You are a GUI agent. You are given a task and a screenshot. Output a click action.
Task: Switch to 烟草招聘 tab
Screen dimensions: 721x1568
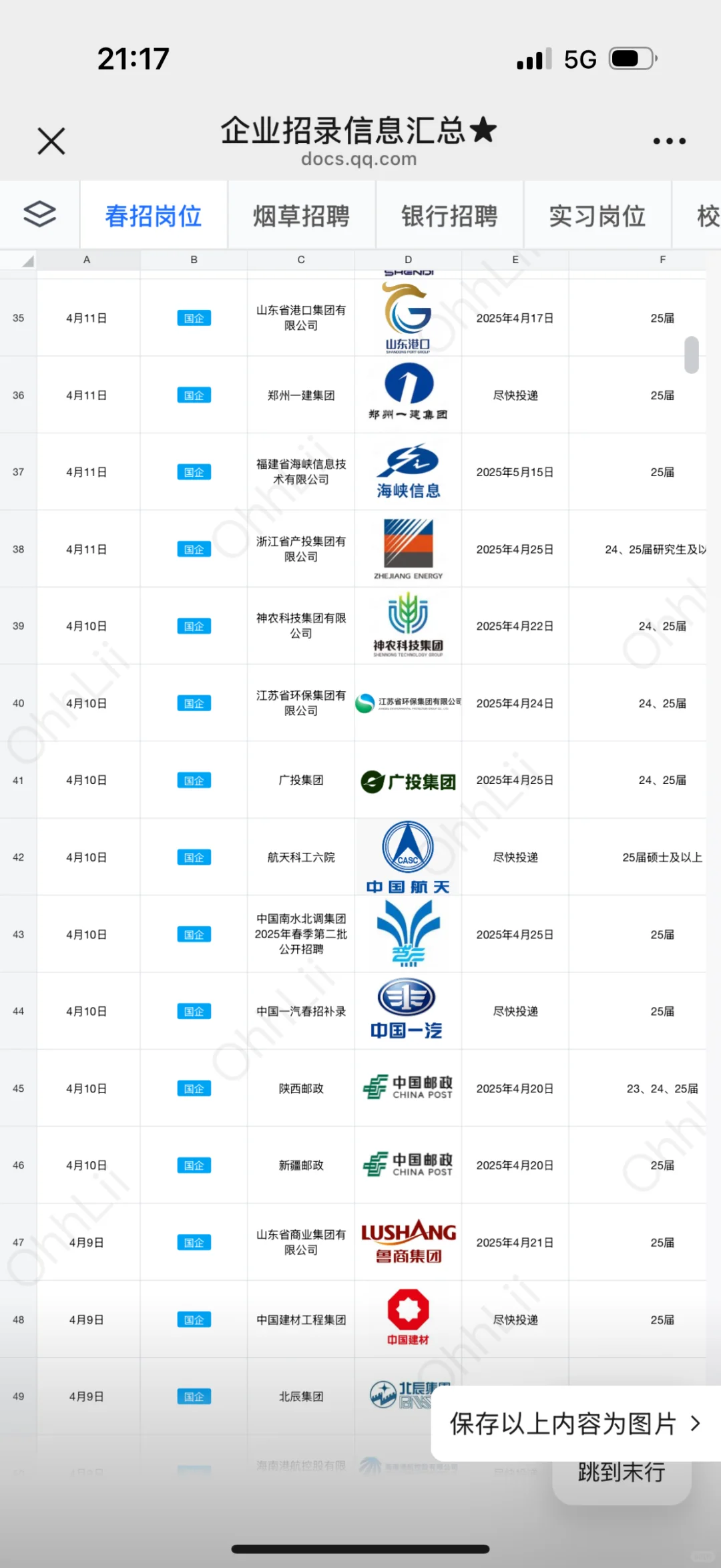302,216
